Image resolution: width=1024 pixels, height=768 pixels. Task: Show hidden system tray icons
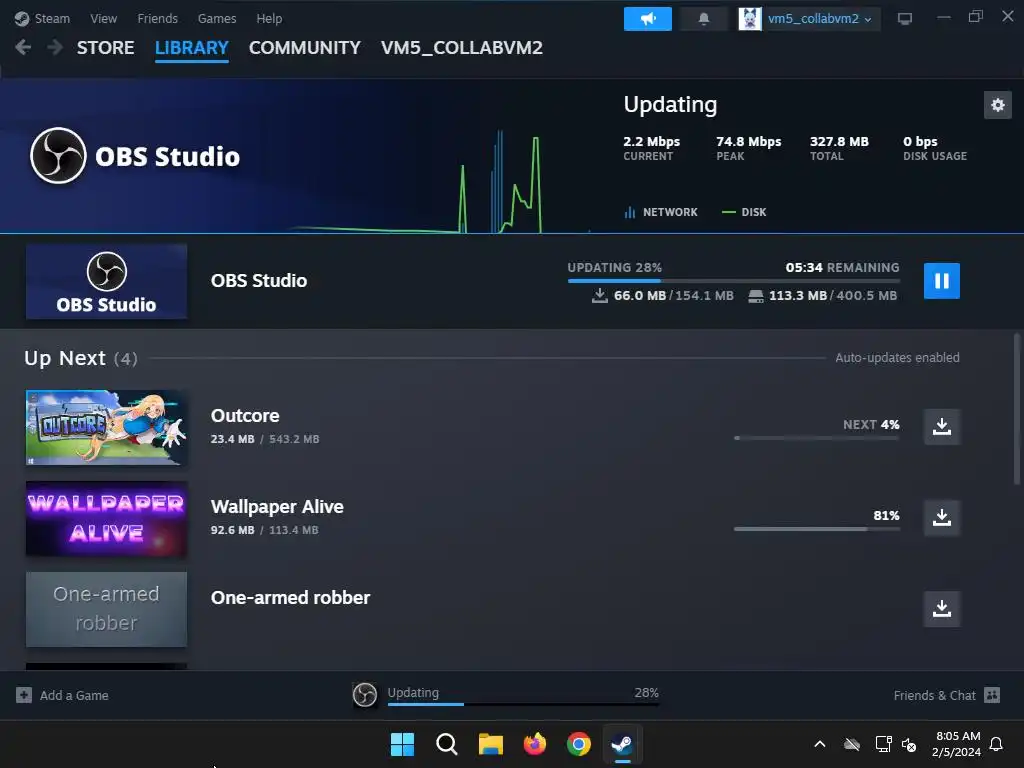(820, 744)
